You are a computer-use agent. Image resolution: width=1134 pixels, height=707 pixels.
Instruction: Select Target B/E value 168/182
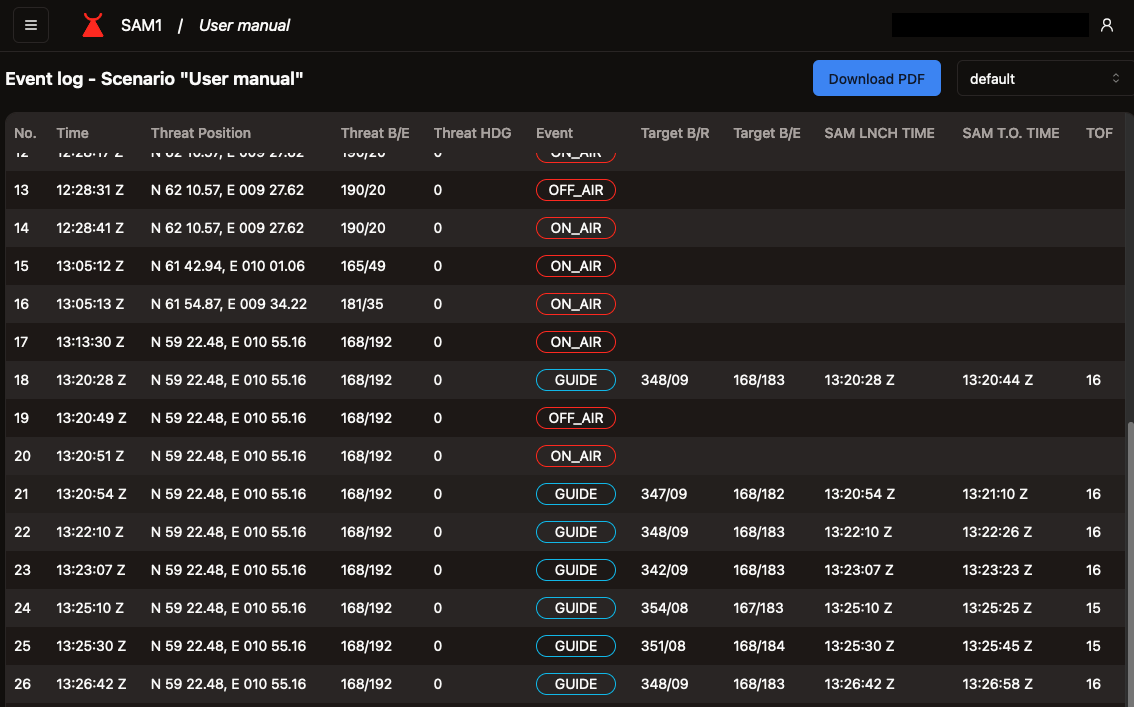pos(759,494)
